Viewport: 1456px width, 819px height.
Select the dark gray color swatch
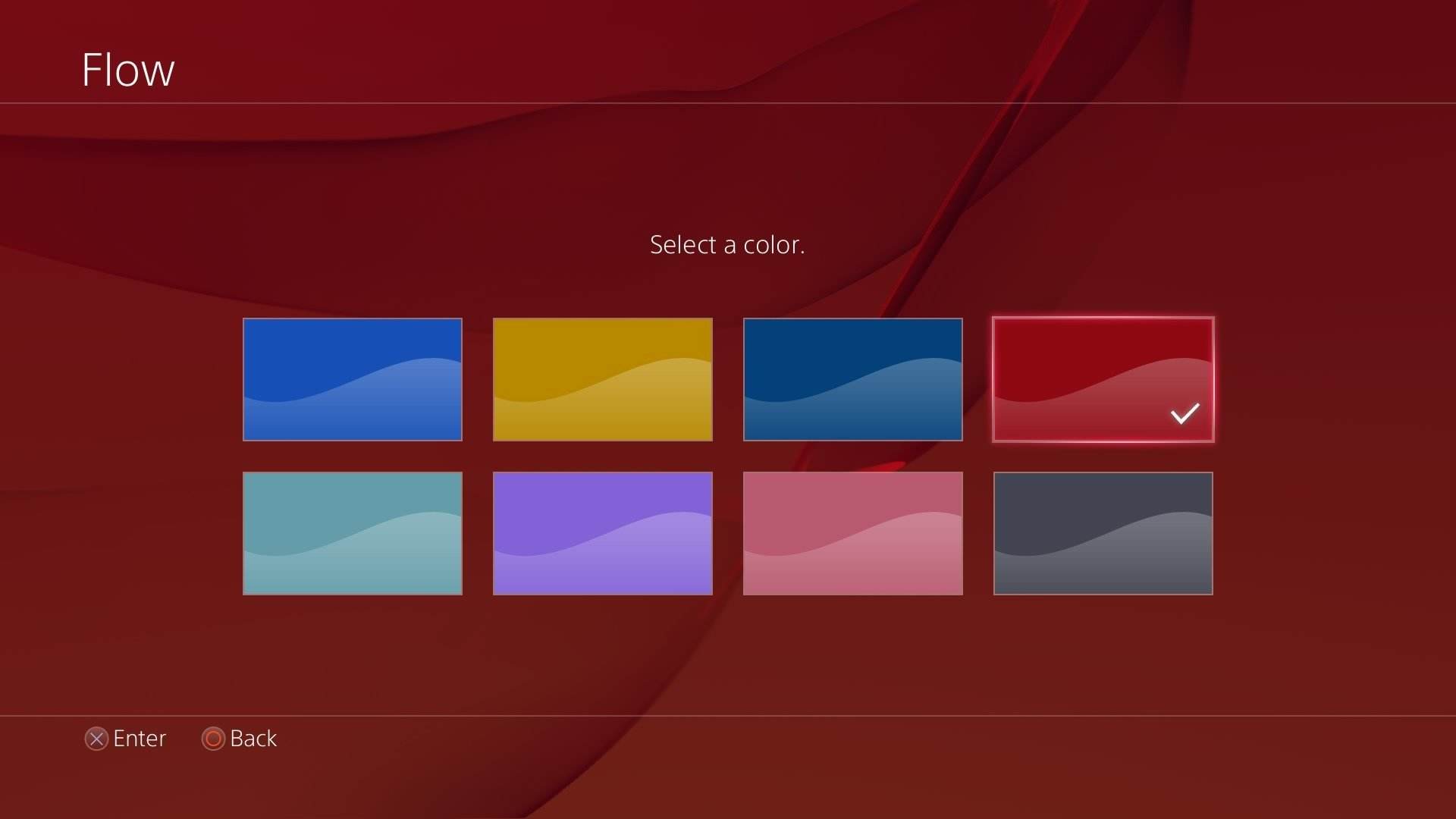(1103, 533)
